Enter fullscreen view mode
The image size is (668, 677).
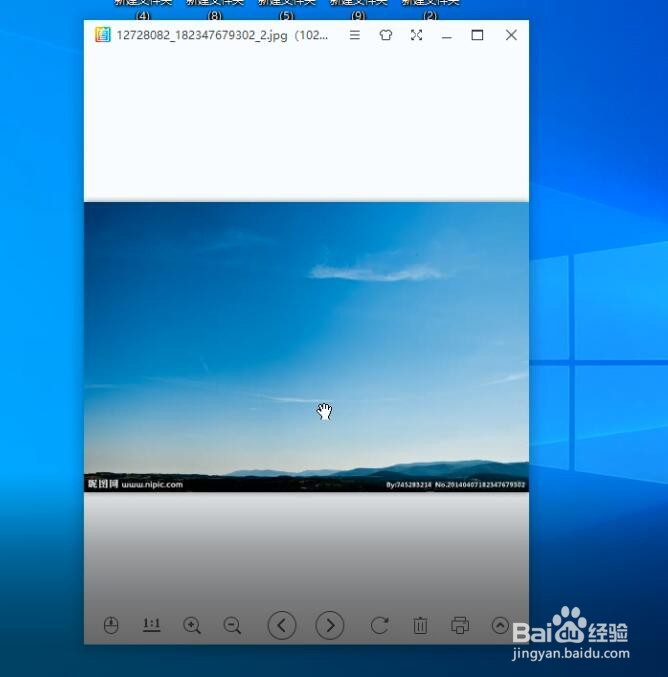[416, 35]
